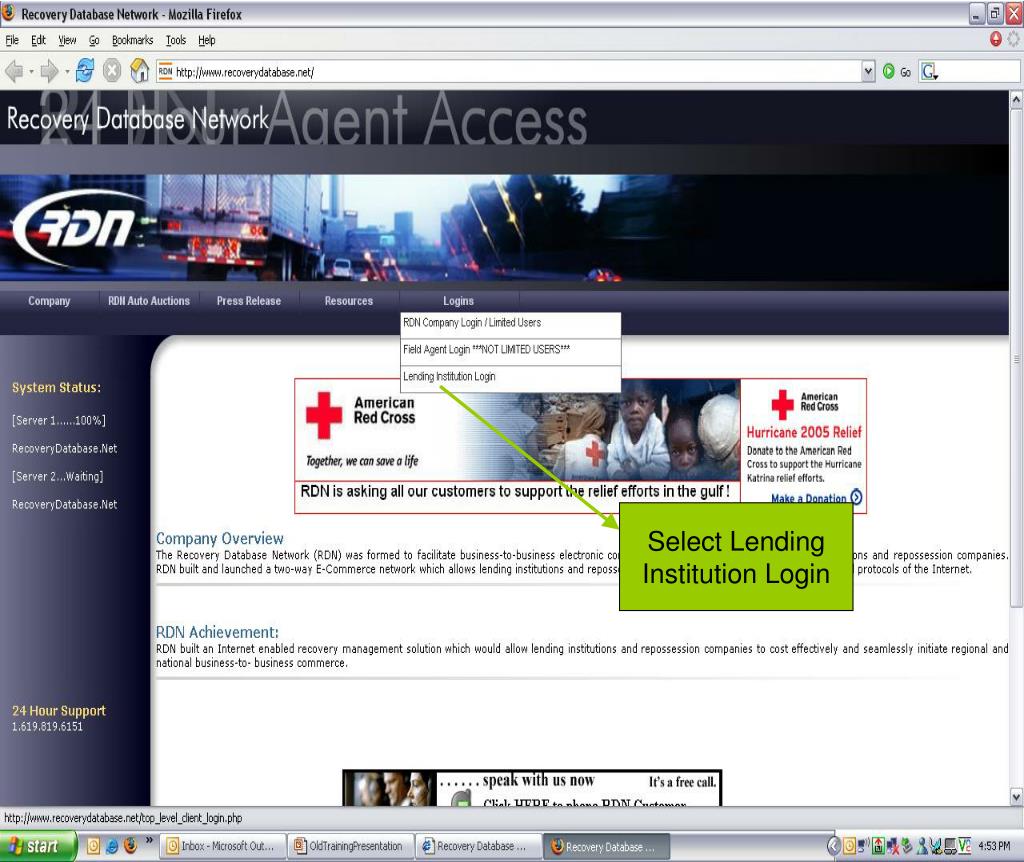Image resolution: width=1024 pixels, height=862 pixels.
Task: Launch Internet Explorer from quick launch
Action: coord(112,846)
